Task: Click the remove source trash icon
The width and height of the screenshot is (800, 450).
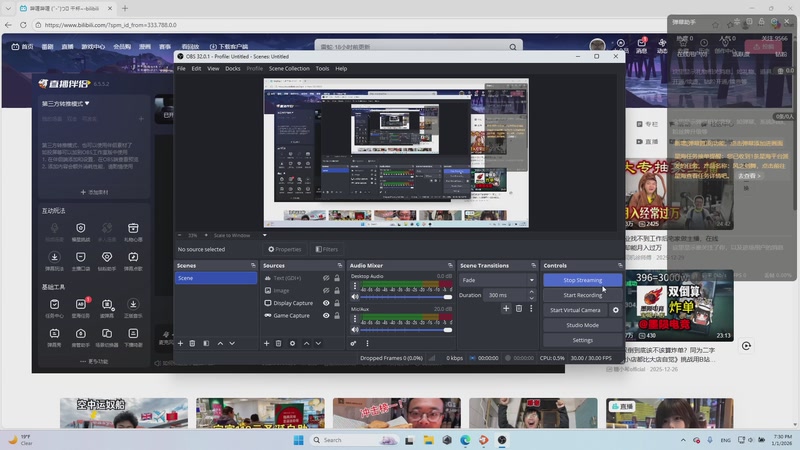Action: click(278, 343)
